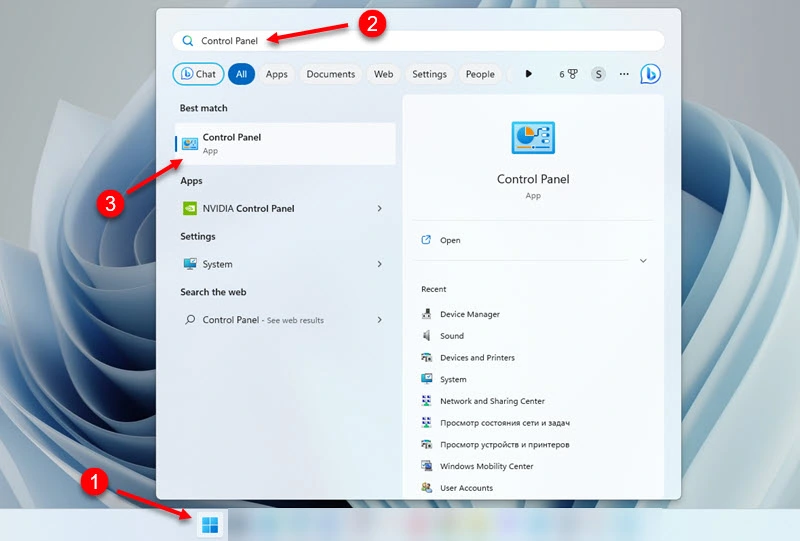Screen dimensions: 800x541
Task: Show more filters with the play arrow
Action: tap(529, 74)
